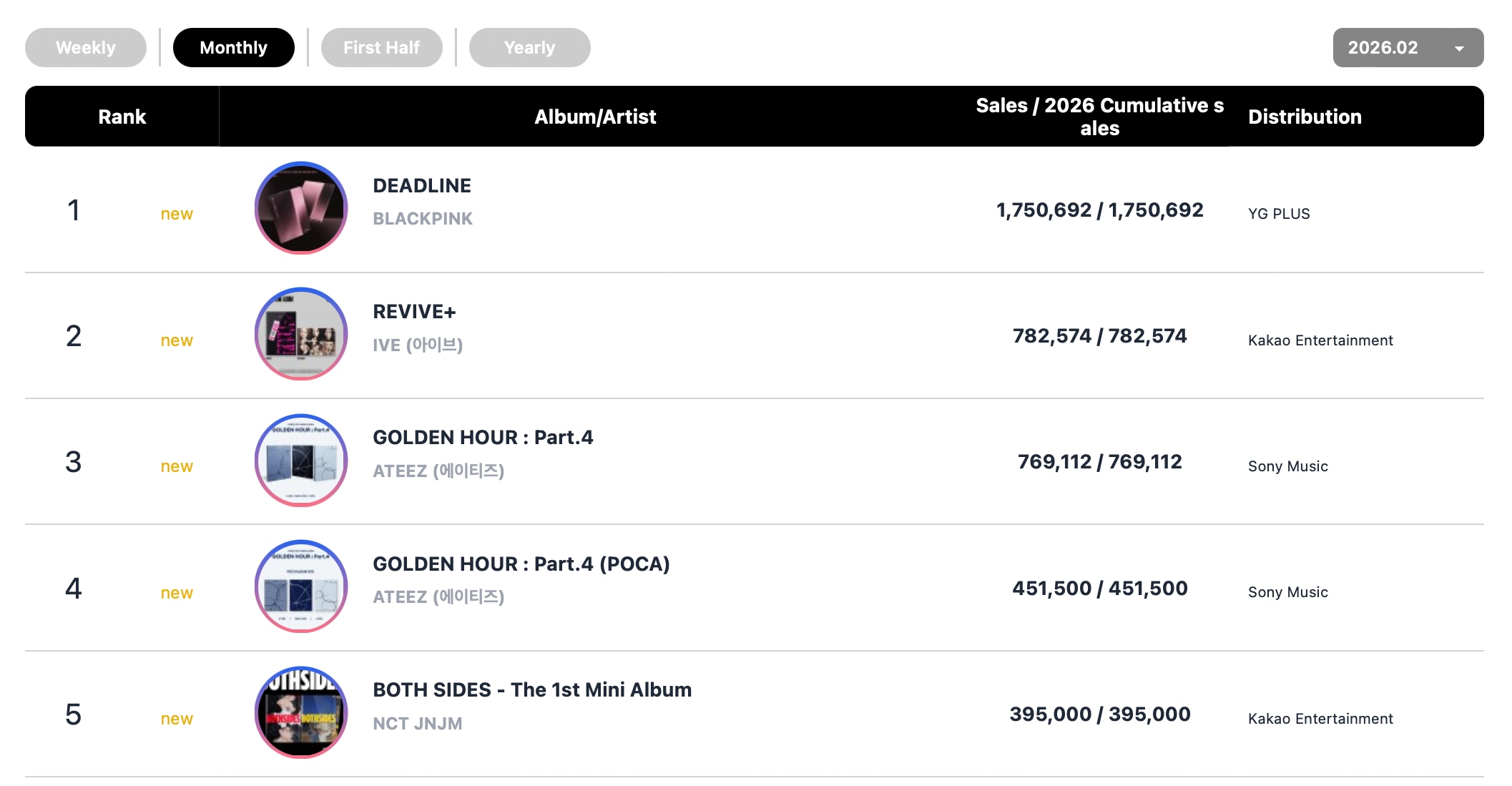Image resolution: width=1512 pixels, height=786 pixels.
Task: Click the IVE (아이브) artist link
Action: pos(418,345)
